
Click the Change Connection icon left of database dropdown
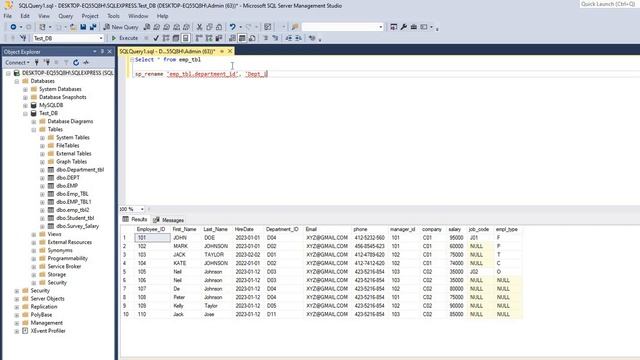coord(23,38)
